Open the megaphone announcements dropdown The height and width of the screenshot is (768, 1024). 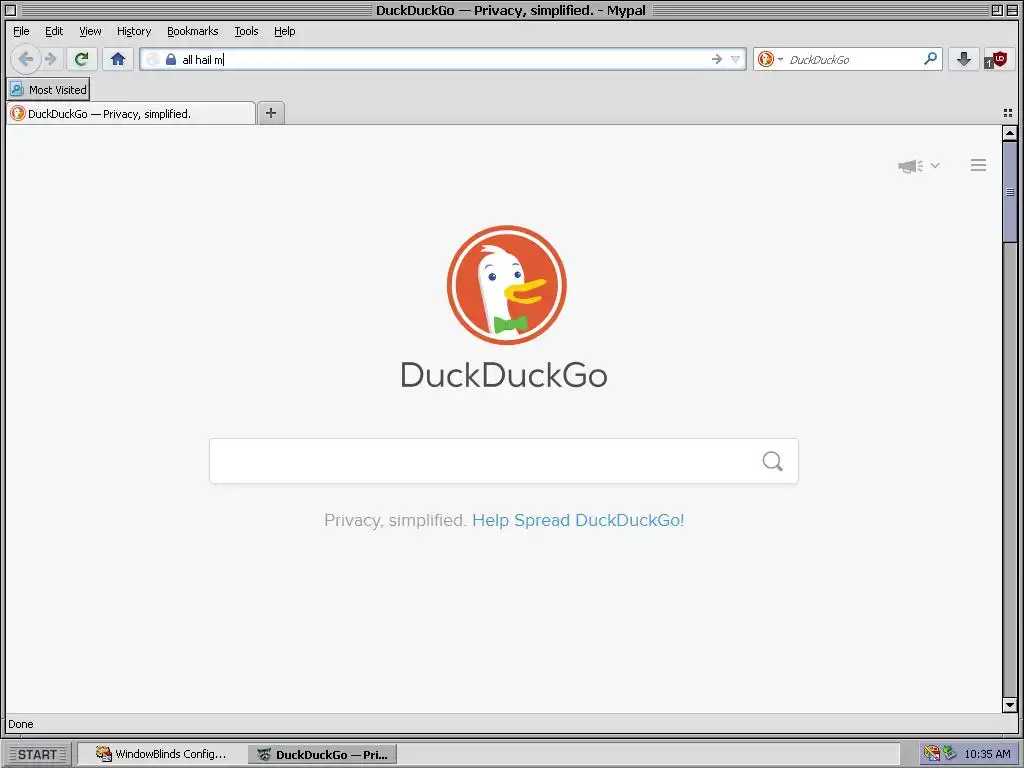(918, 166)
